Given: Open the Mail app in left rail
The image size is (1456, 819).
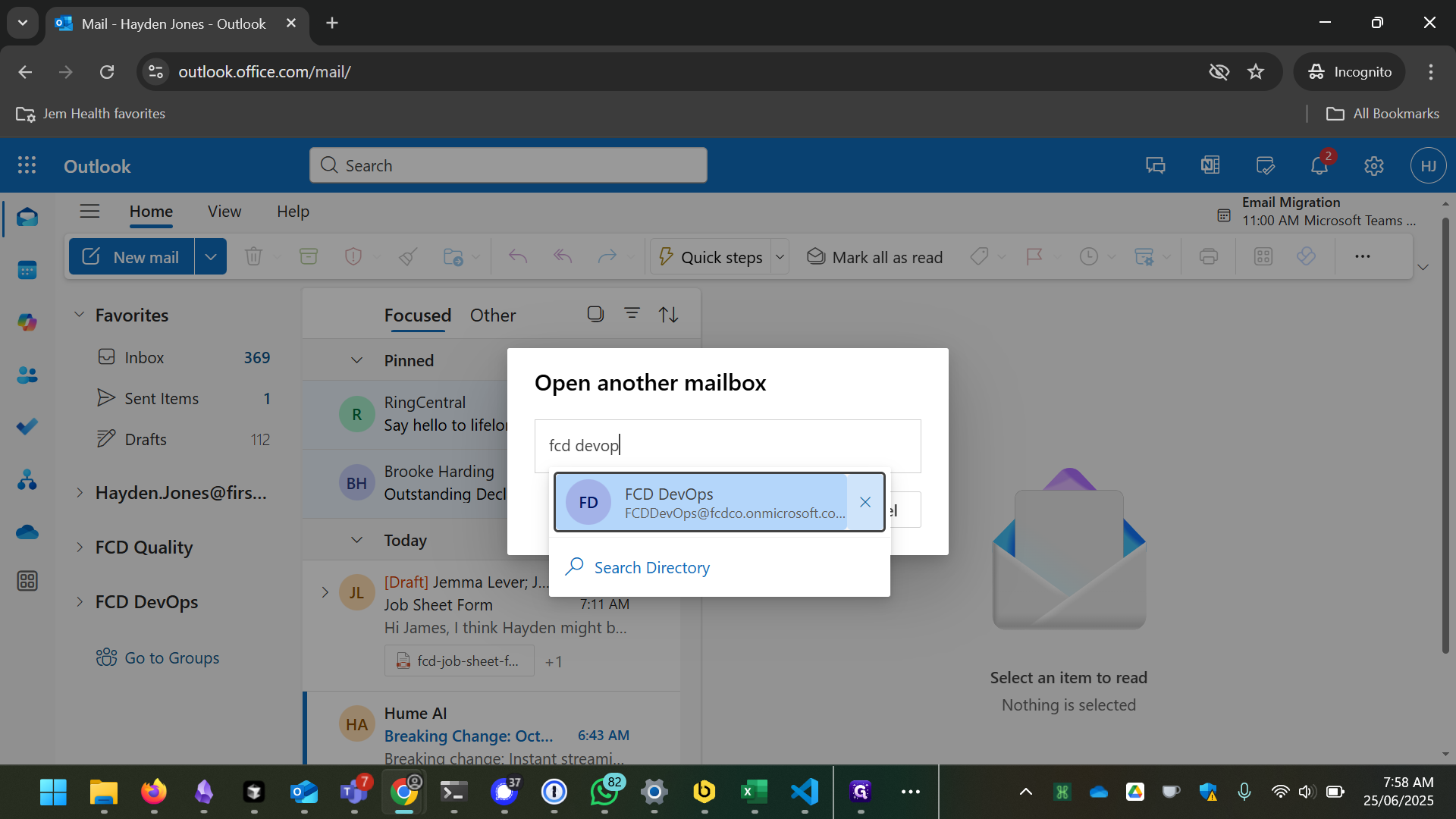Looking at the screenshot, I should (27, 218).
